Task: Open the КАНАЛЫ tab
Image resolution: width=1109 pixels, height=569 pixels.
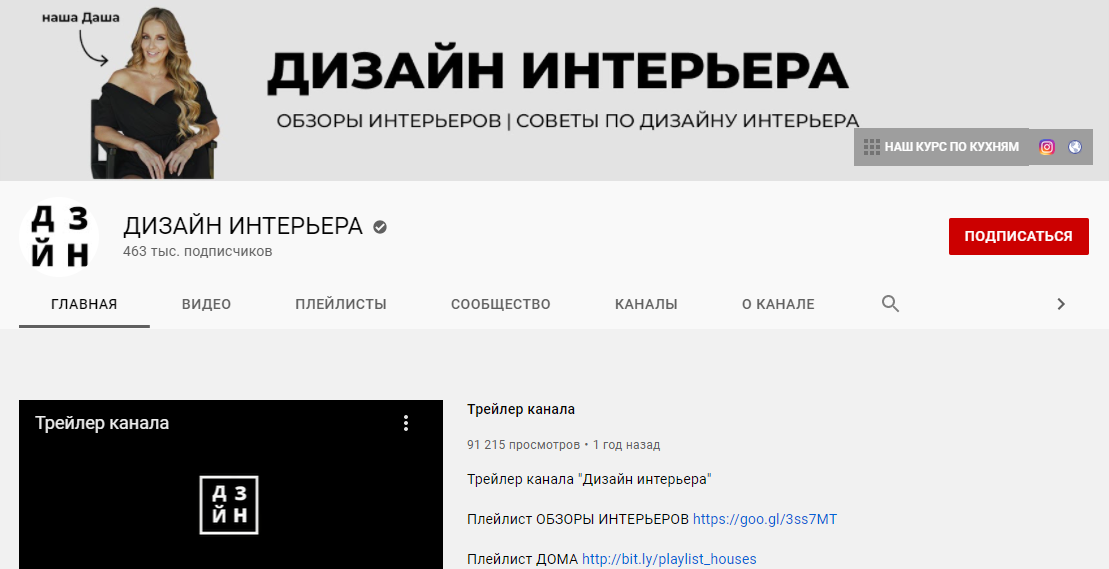Action: 646,304
